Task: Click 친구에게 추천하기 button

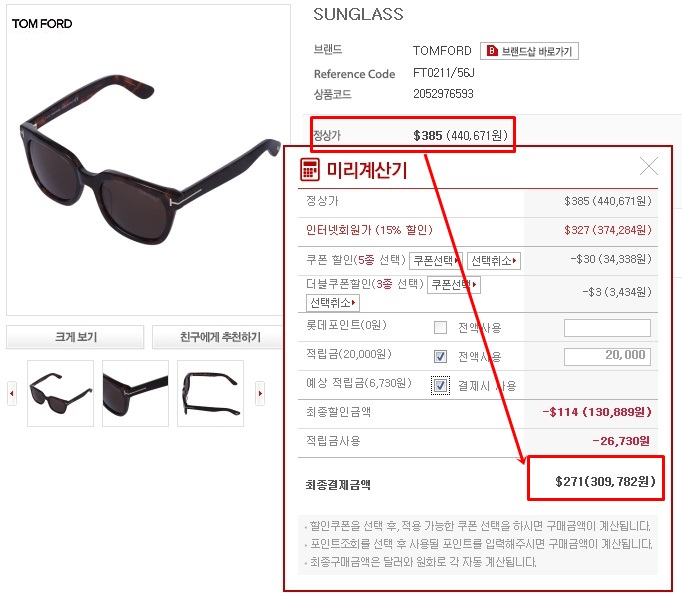Action: [220, 337]
